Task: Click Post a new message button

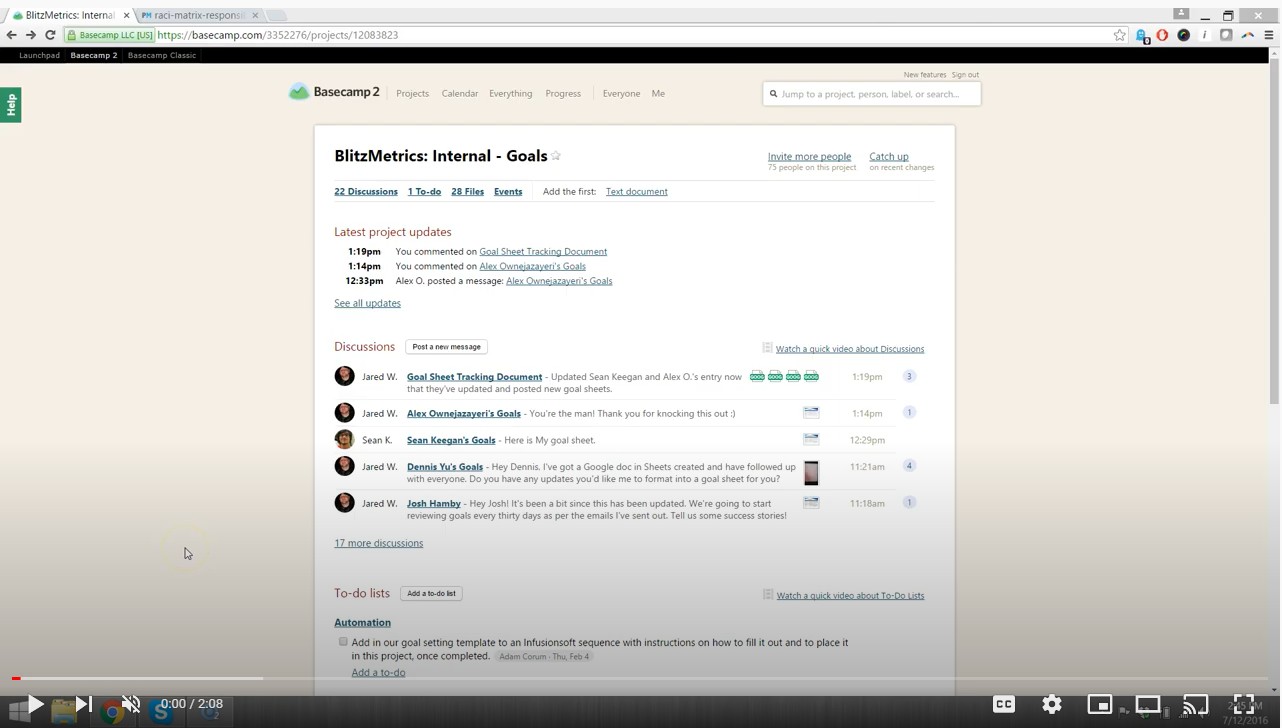Action: click(x=446, y=347)
